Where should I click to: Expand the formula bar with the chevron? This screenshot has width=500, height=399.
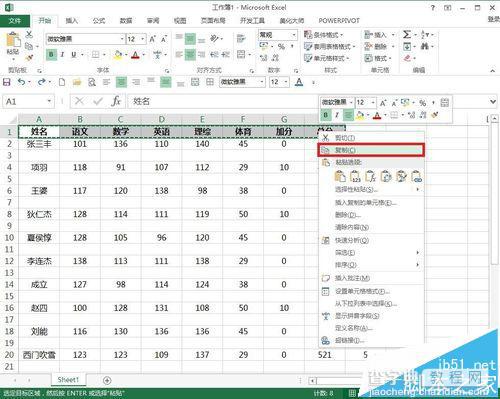[x=493, y=101]
